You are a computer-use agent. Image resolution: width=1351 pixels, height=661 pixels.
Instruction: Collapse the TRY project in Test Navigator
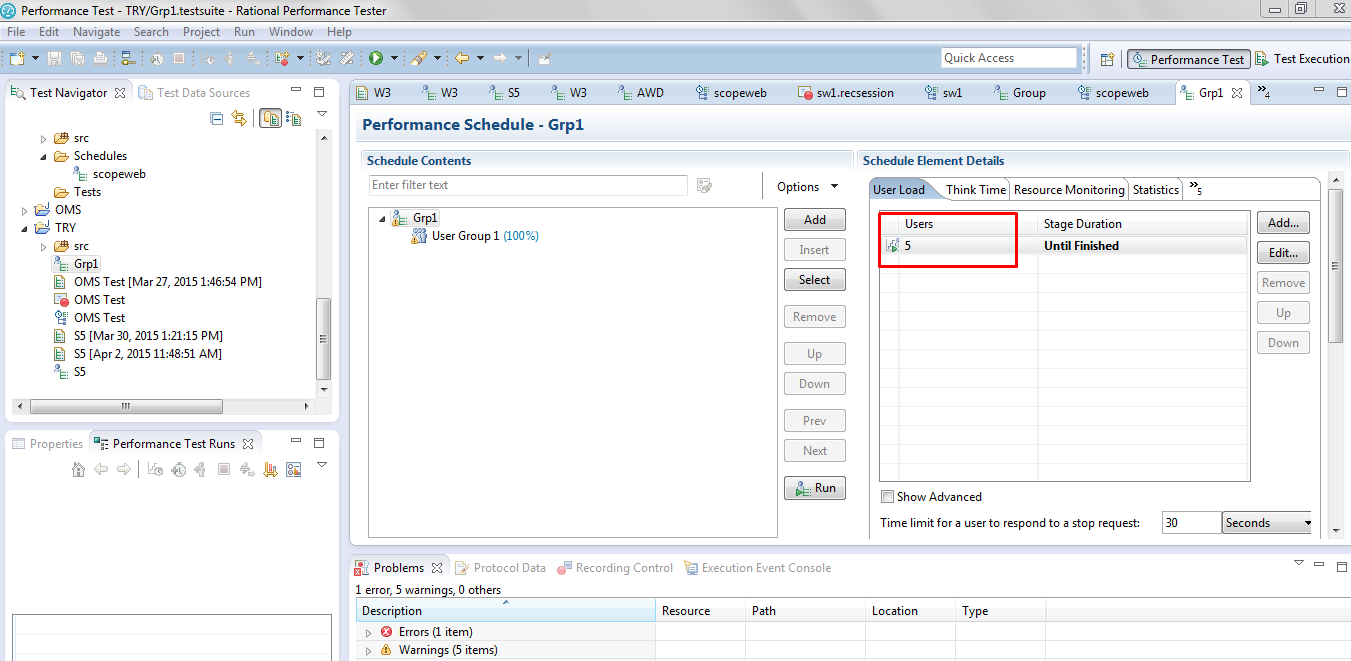coord(25,228)
